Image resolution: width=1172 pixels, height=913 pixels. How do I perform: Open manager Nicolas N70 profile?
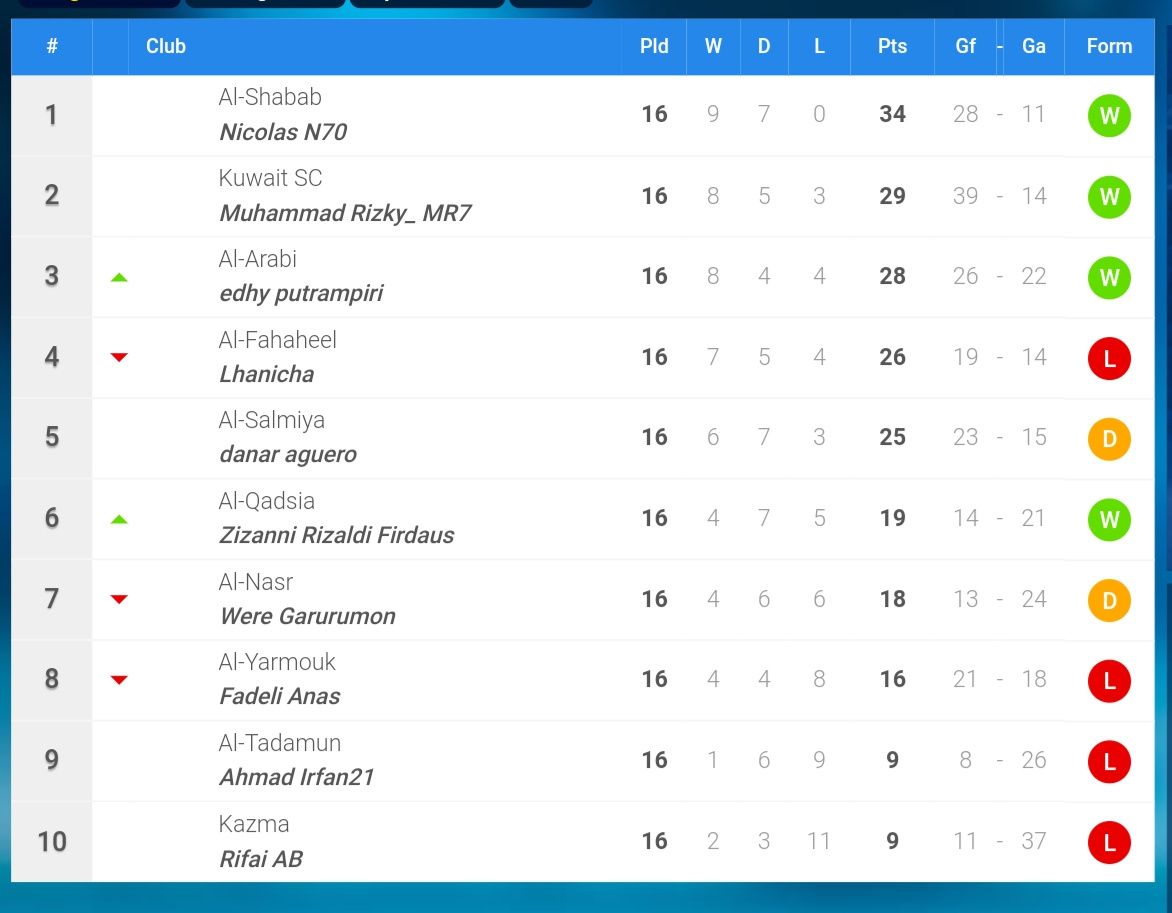(x=283, y=132)
